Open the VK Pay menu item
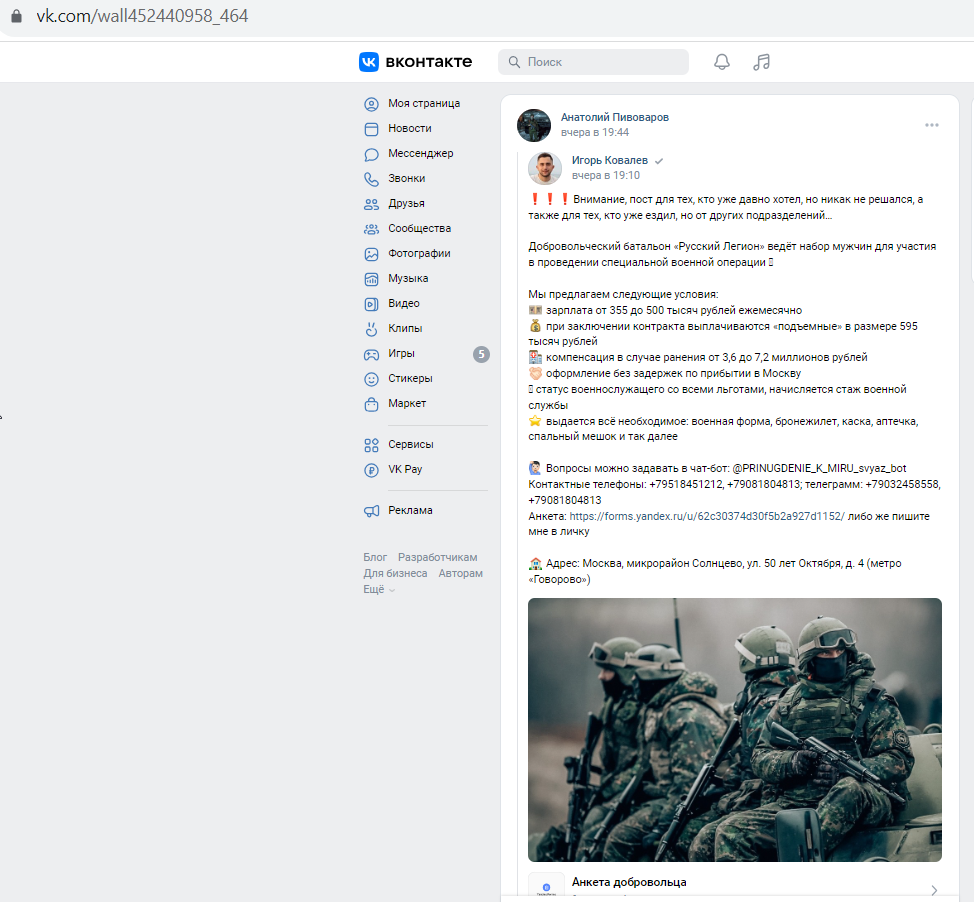This screenshot has width=974, height=902. click(405, 469)
